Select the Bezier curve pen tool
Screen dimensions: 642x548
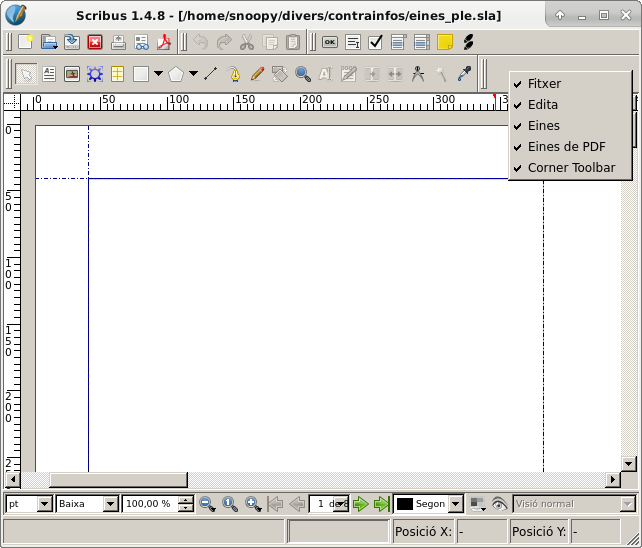233,74
